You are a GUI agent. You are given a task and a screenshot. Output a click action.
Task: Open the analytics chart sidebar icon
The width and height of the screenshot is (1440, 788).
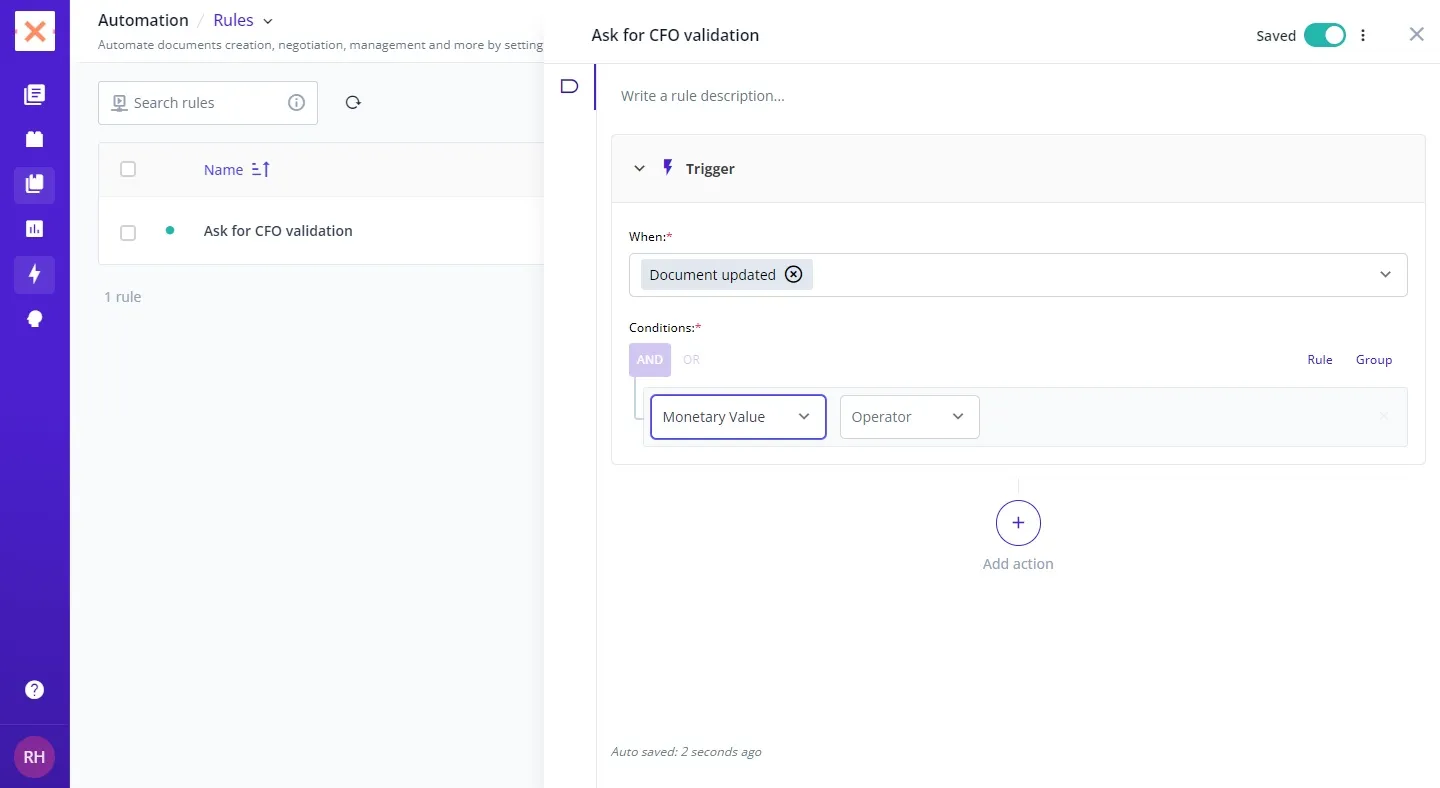[x=34, y=229]
